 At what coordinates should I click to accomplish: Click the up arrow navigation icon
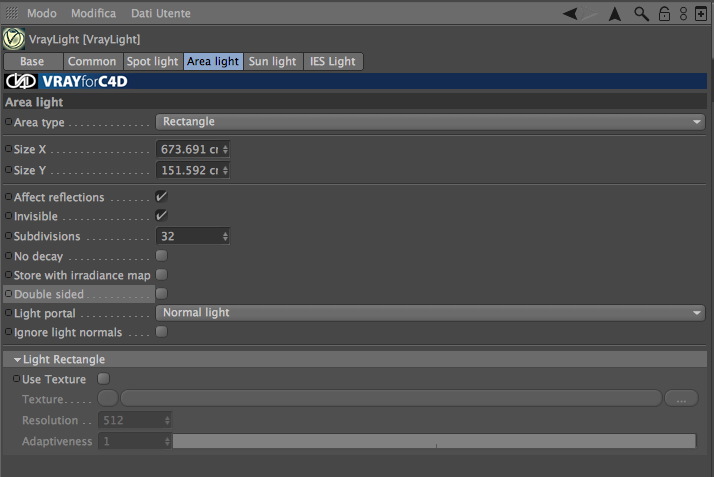(x=615, y=14)
